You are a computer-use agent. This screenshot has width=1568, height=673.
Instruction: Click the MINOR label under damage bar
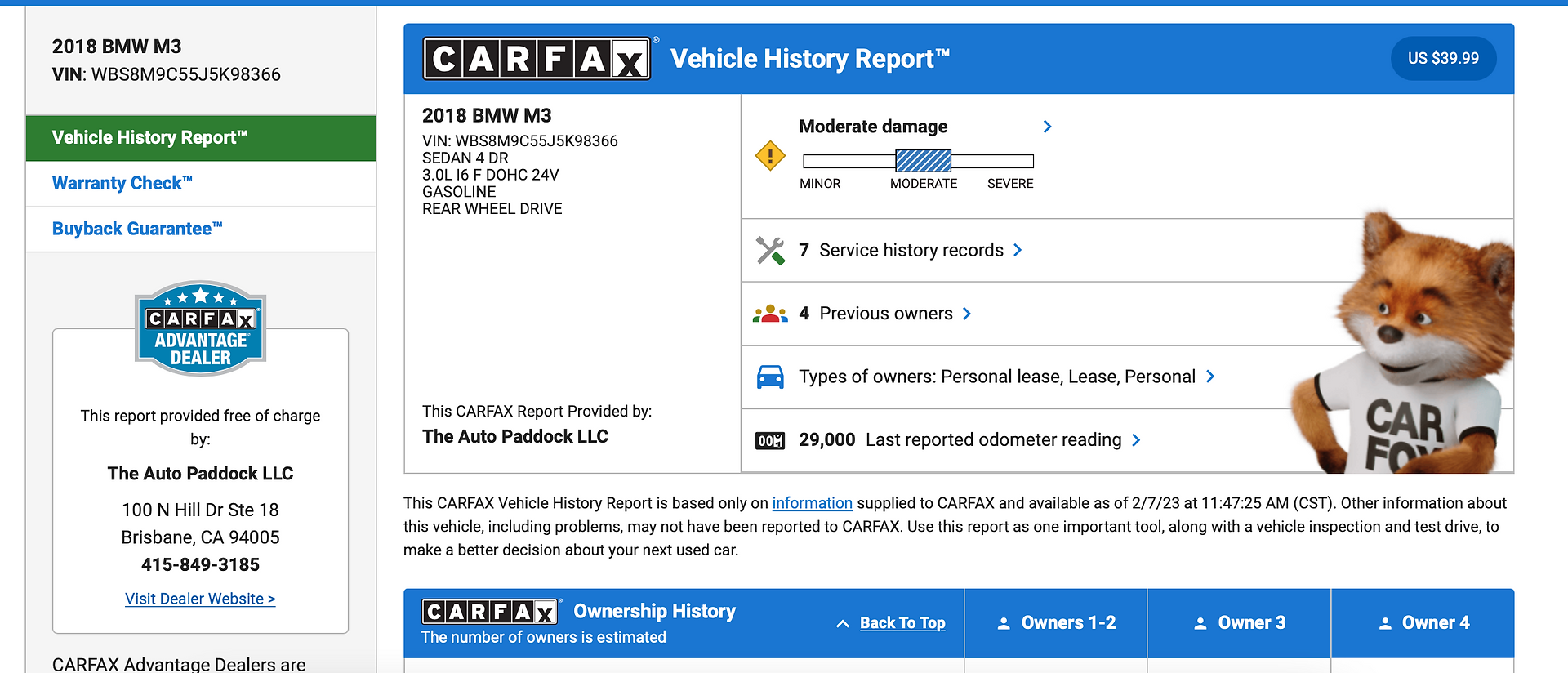pyautogui.click(x=820, y=184)
